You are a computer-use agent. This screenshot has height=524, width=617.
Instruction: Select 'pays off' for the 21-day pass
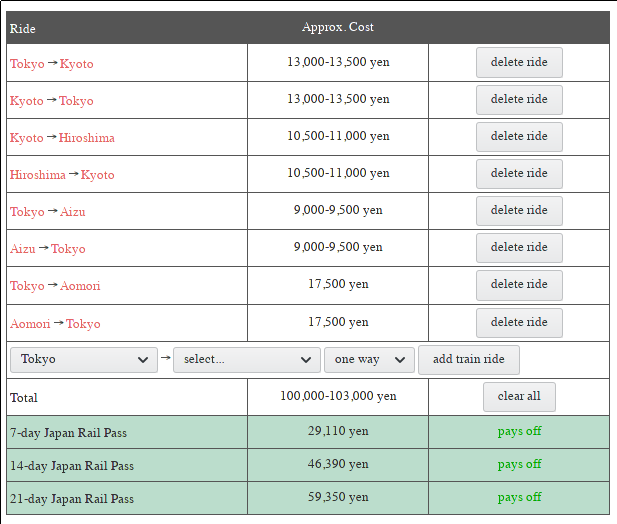coord(519,497)
